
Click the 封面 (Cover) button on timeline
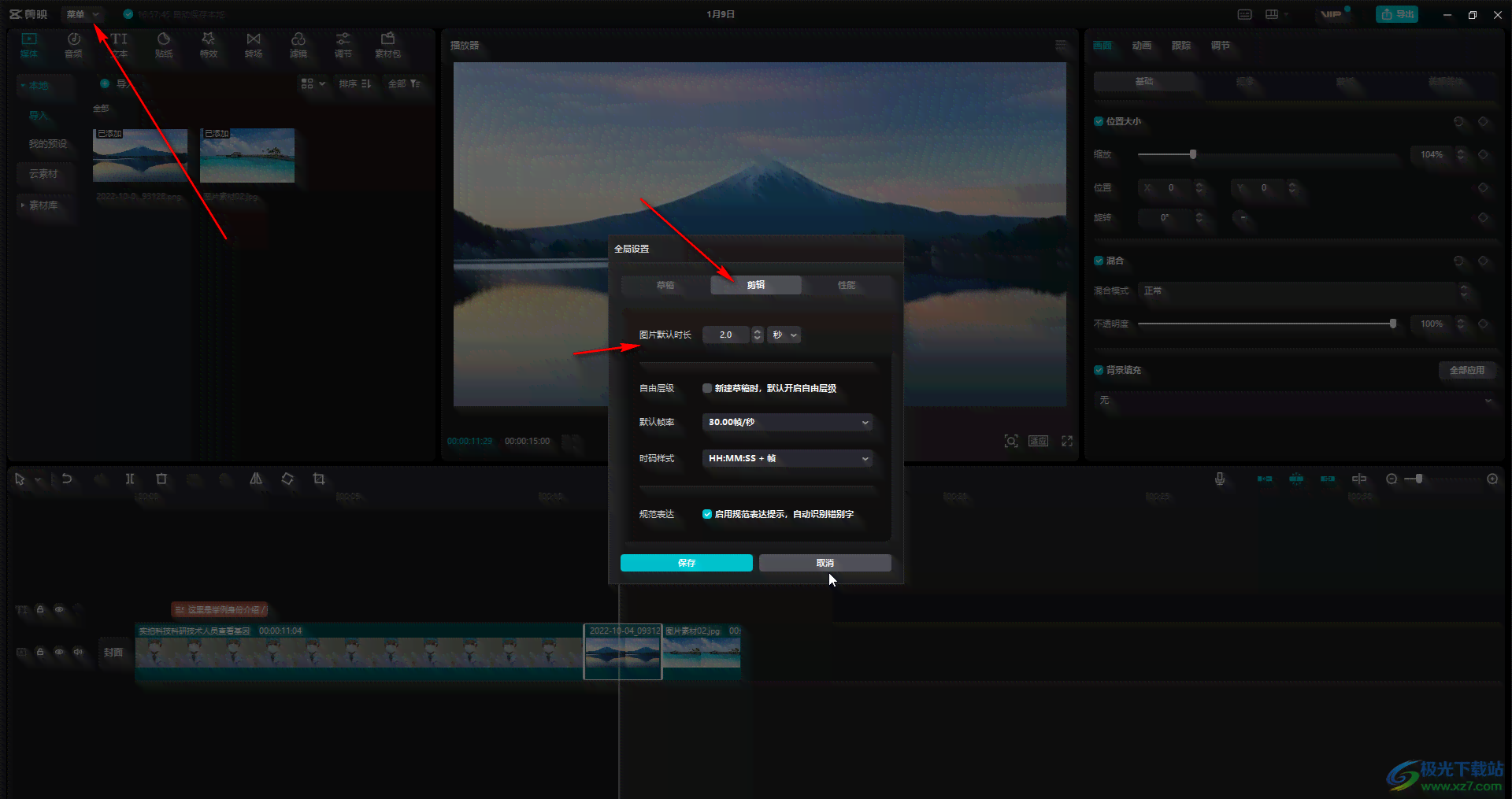point(113,652)
